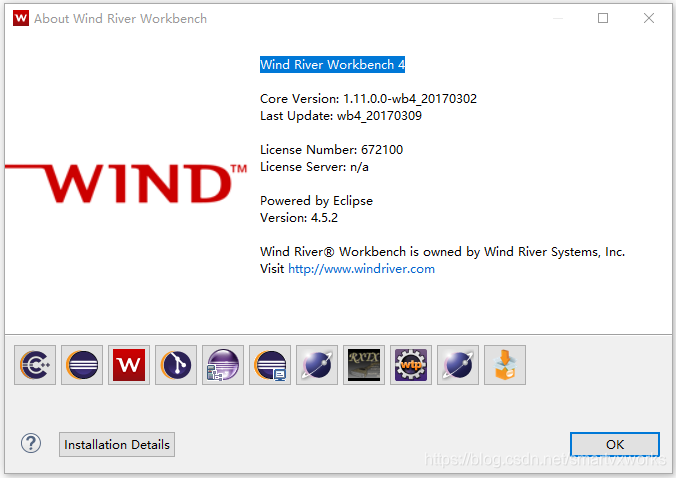
Task: Click the Core Version 1.11.0.0-wb4_20170302 line
Action: click(x=369, y=99)
